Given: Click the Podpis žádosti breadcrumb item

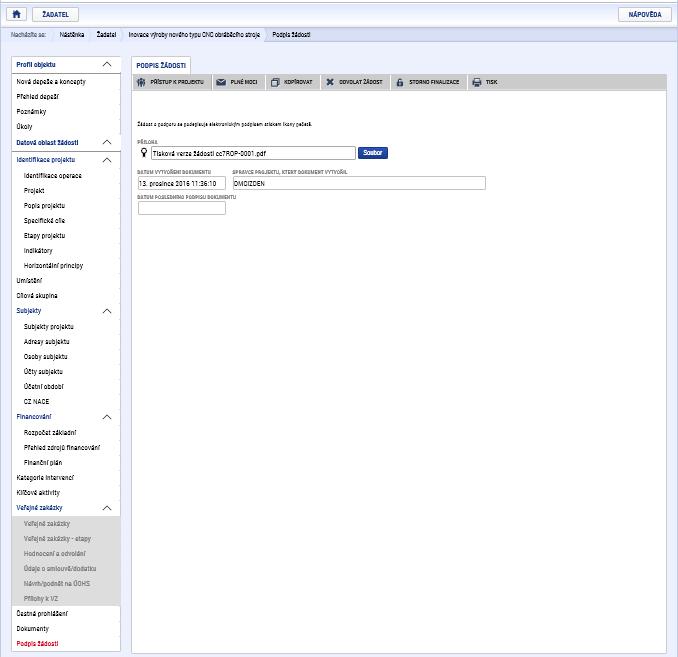Looking at the screenshot, I should [291, 35].
